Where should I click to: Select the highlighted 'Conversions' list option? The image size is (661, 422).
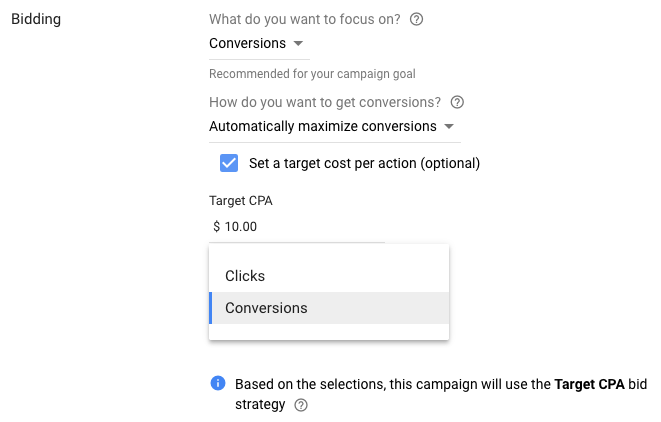pyautogui.click(x=329, y=308)
